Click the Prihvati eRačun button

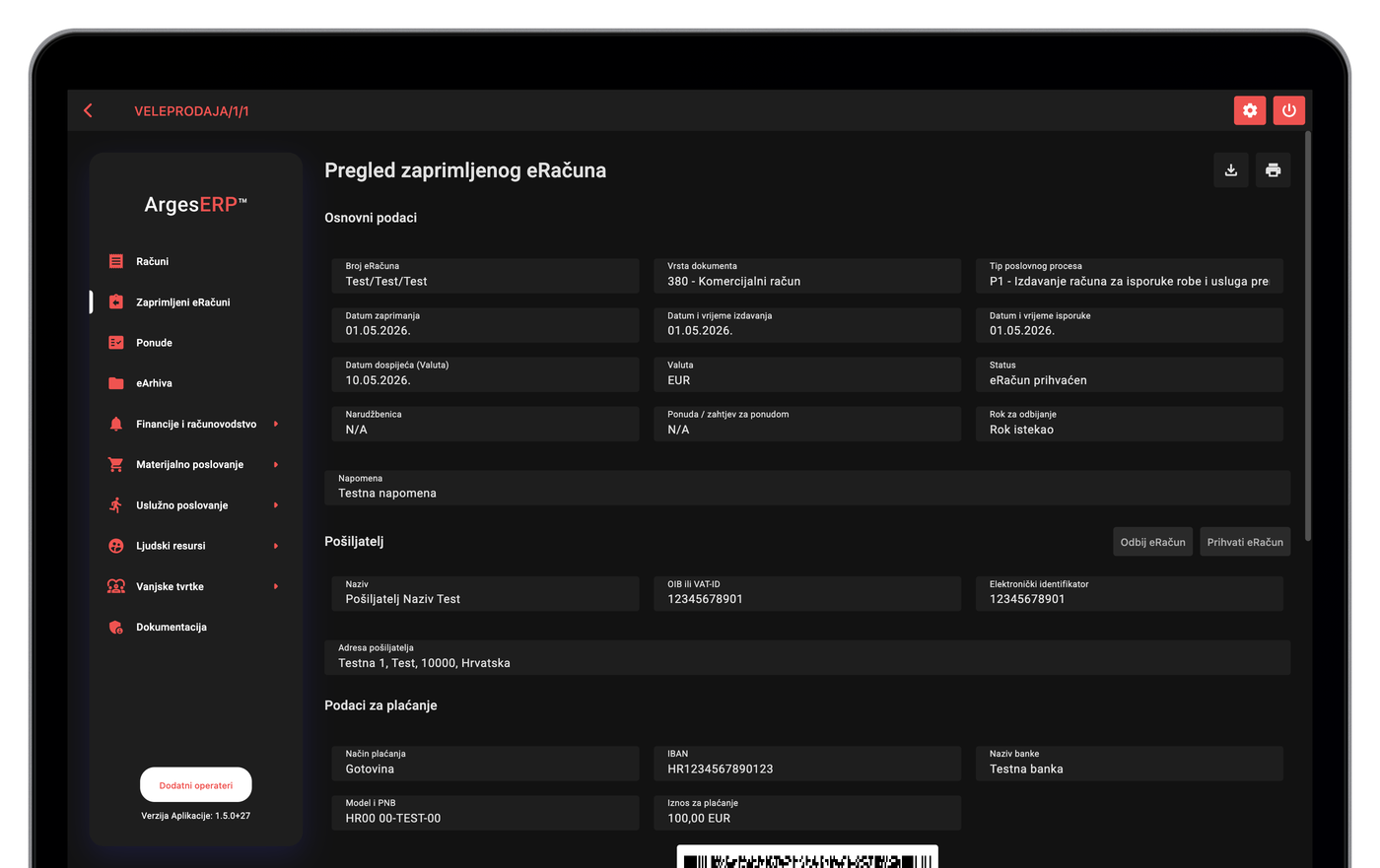1245,542
